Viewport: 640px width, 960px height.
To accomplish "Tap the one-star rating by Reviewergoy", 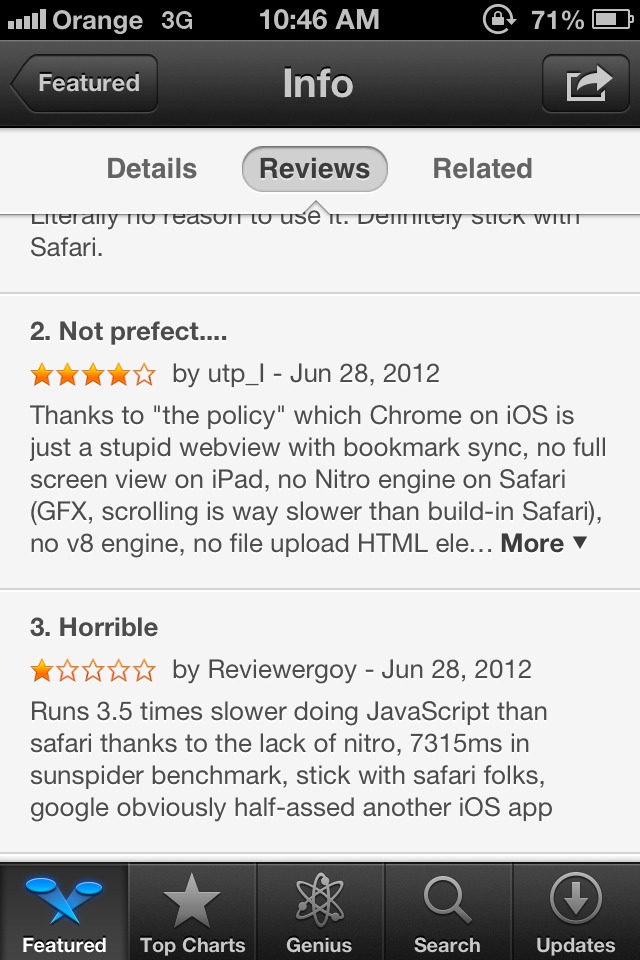I will point(93,670).
